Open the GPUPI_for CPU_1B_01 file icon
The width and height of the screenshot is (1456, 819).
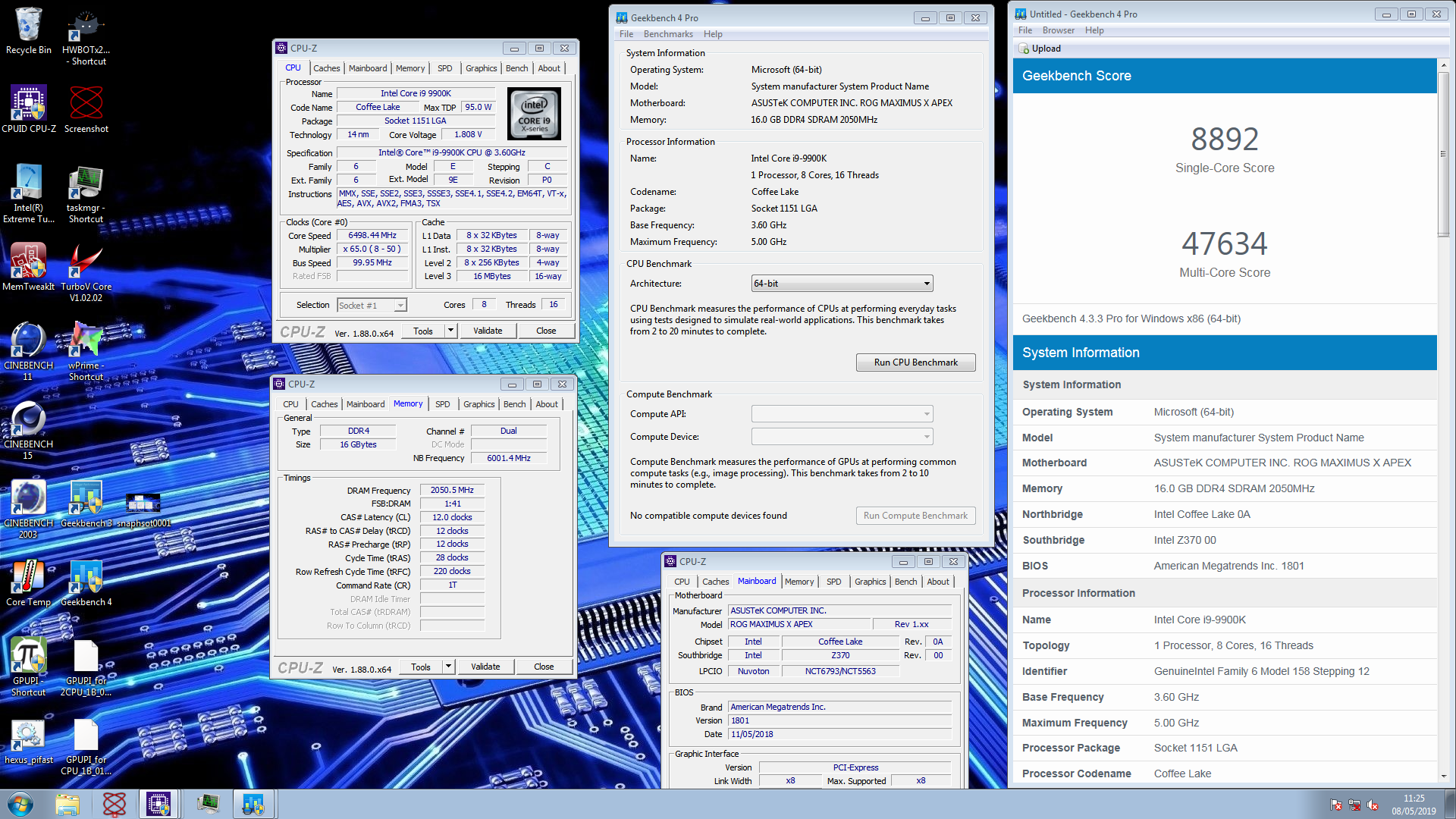[86, 746]
